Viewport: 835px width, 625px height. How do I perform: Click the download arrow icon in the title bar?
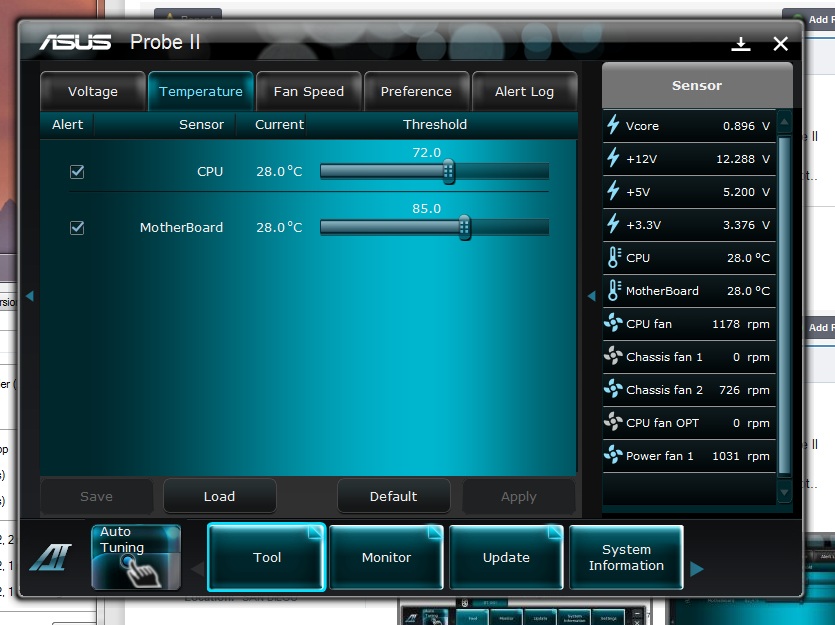click(x=741, y=44)
